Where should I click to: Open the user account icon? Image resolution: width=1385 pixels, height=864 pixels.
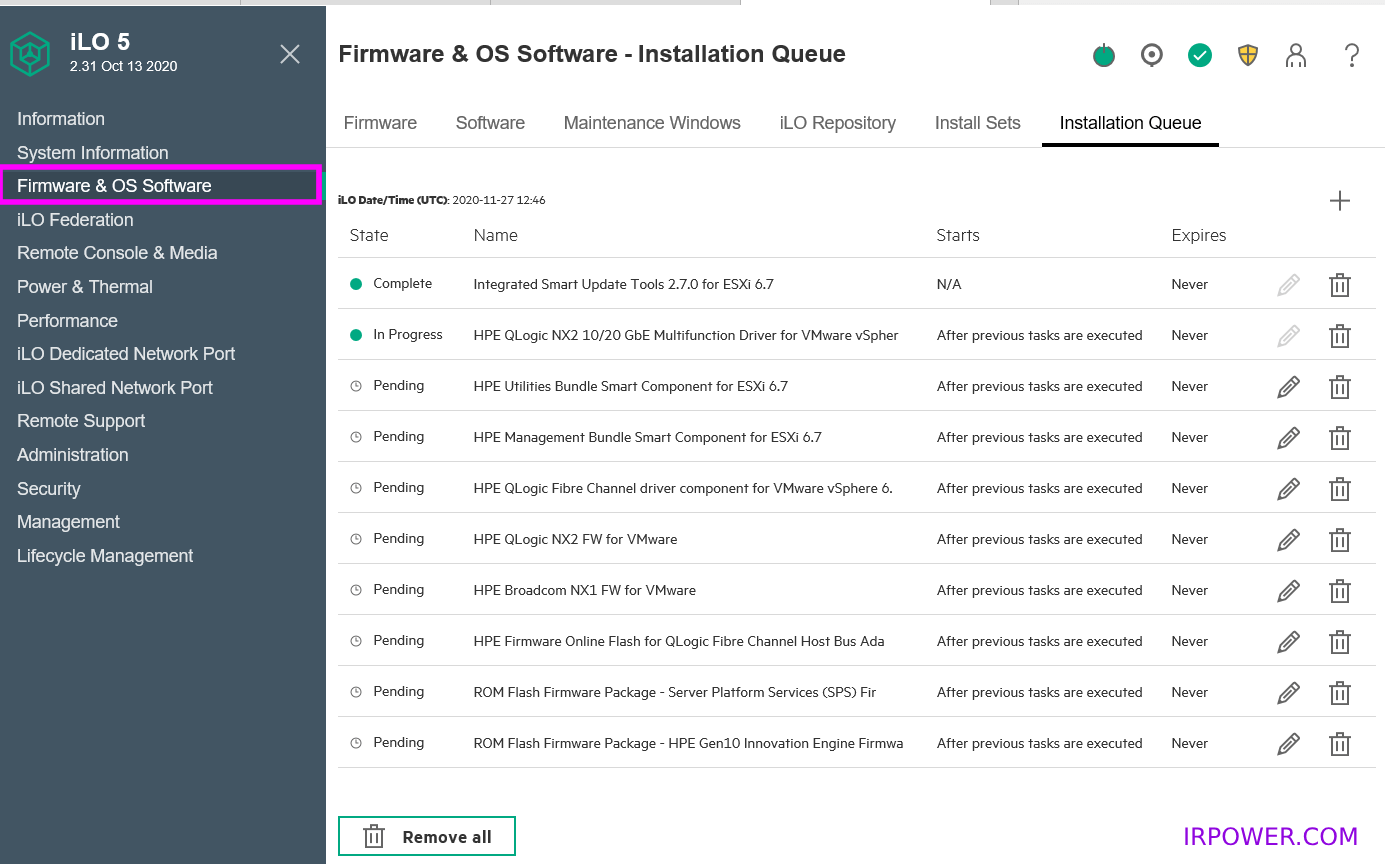[1296, 55]
